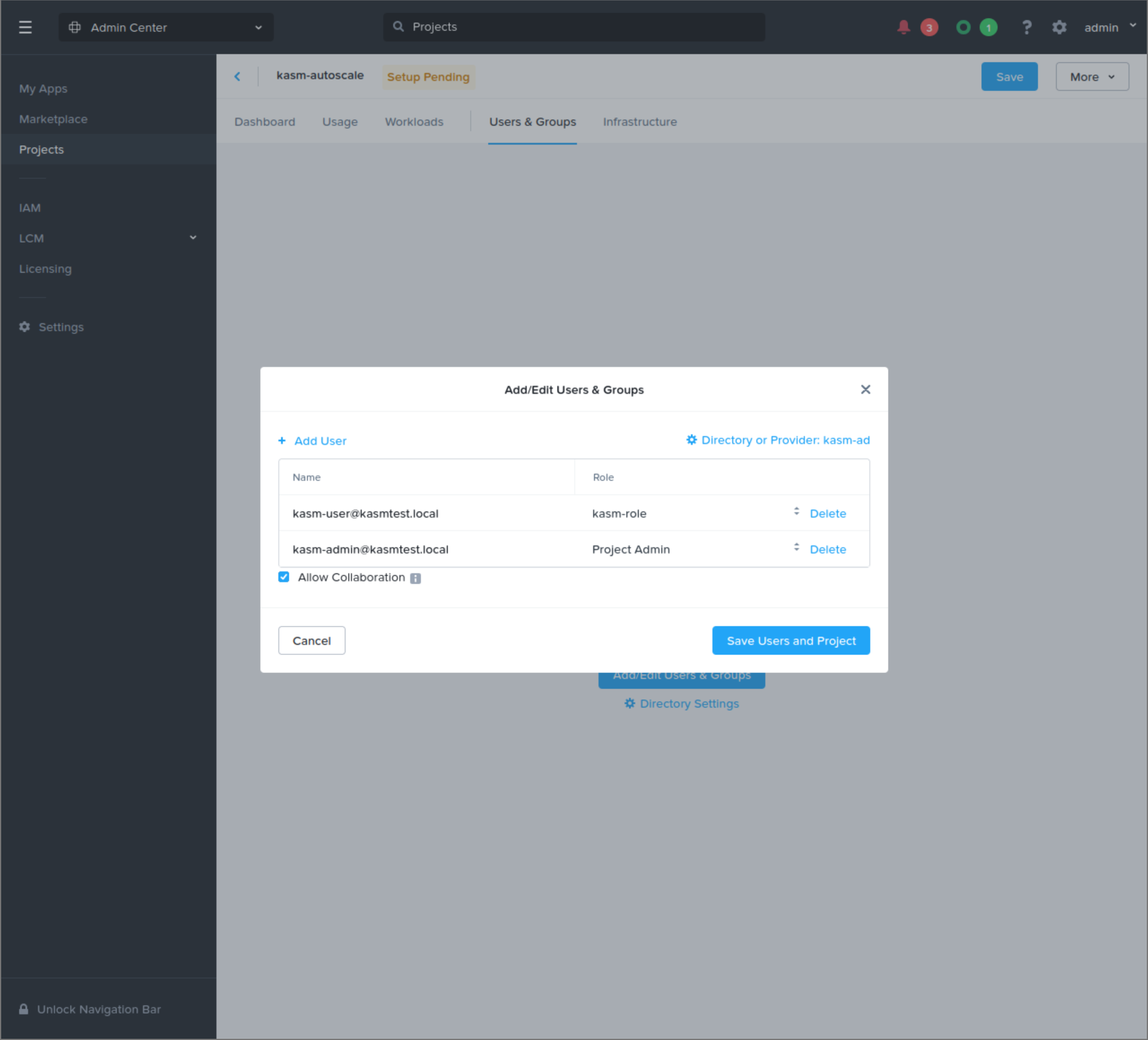
Task: Click the red alert count badge
Action: tap(929, 27)
